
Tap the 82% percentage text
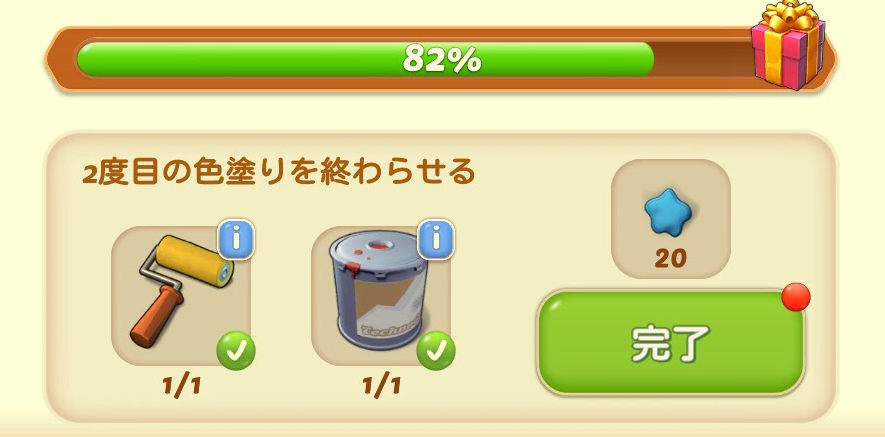[442, 59]
